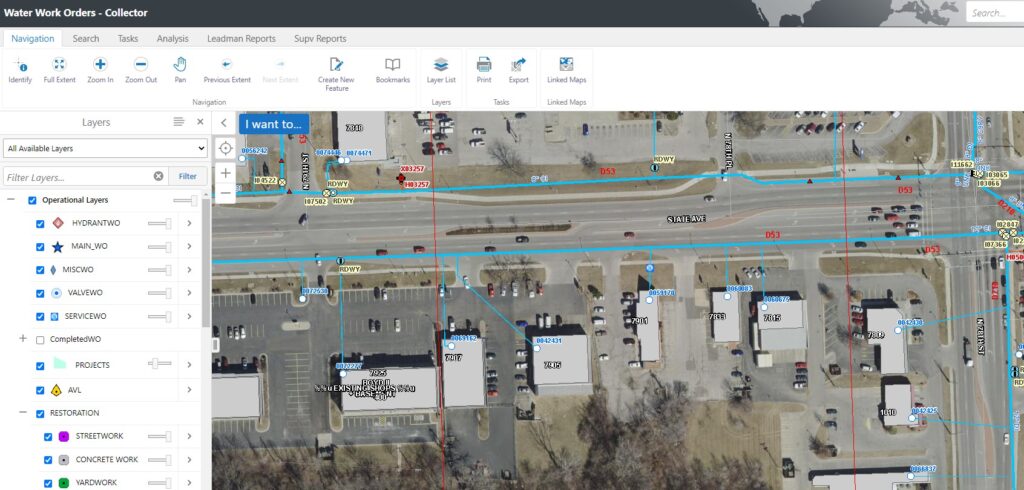Adjust the PROJECTS transparency slider
Viewport: 1024px width, 490px height.
pyautogui.click(x=160, y=363)
